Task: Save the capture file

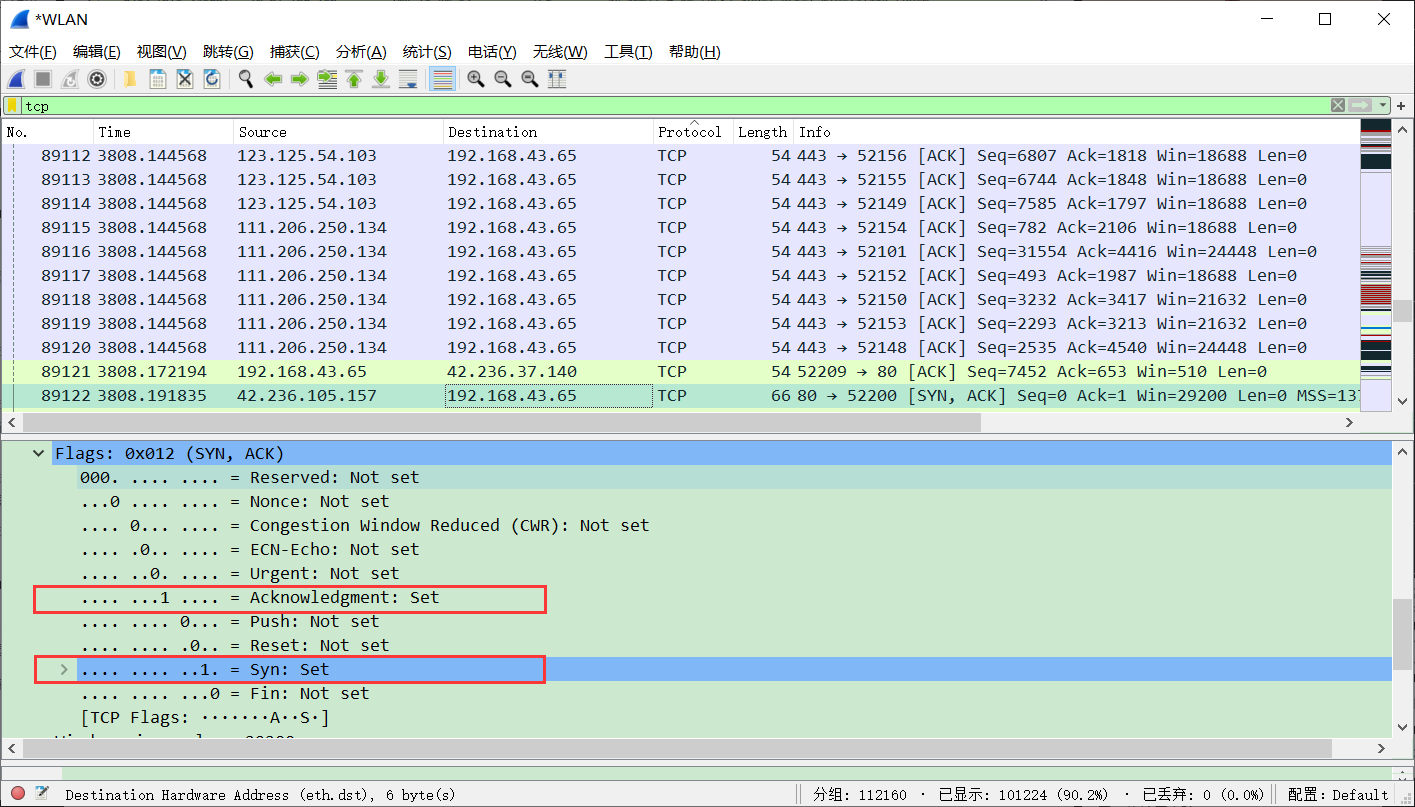Action: [157, 79]
